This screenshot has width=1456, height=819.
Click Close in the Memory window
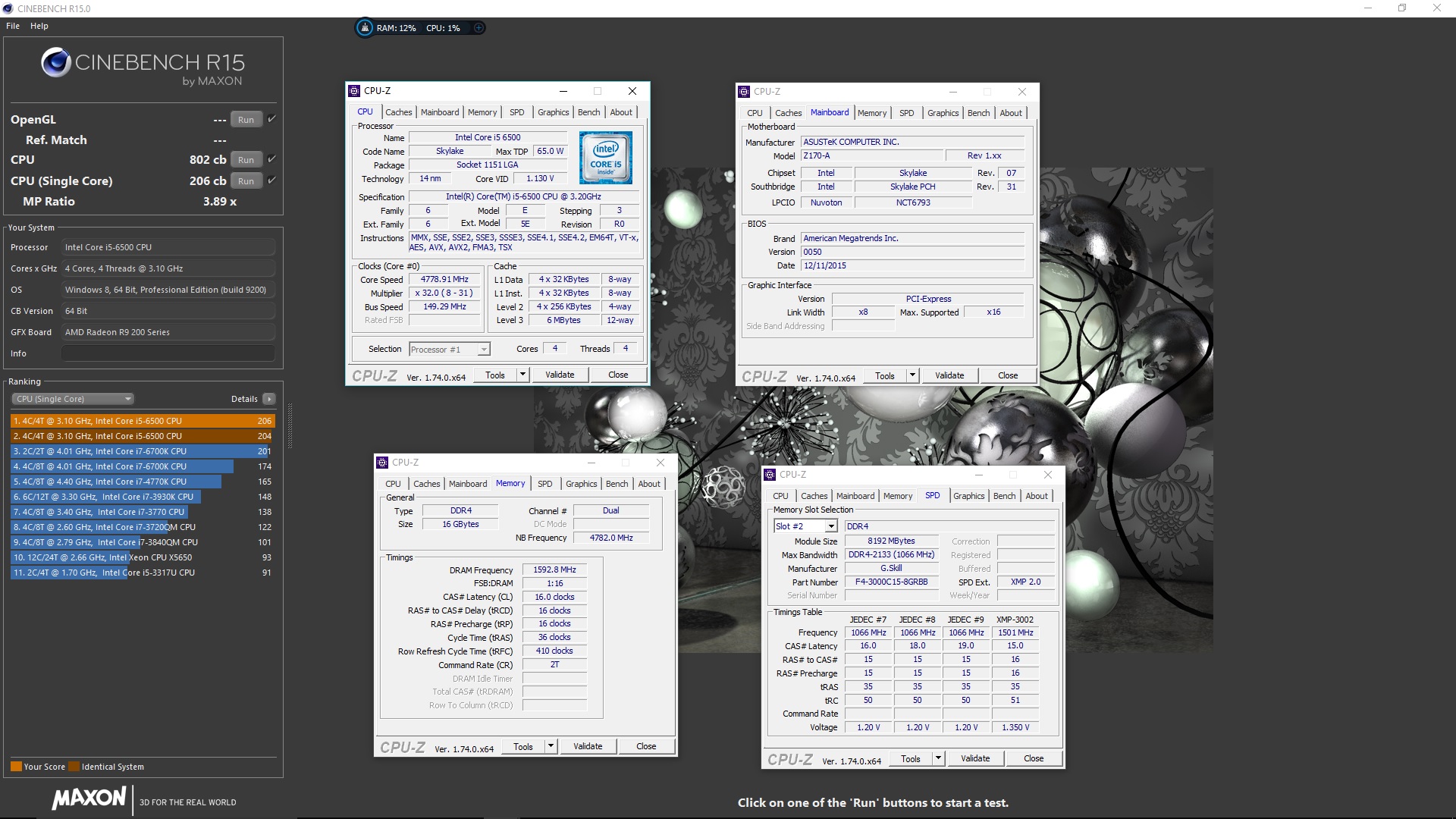(x=646, y=746)
